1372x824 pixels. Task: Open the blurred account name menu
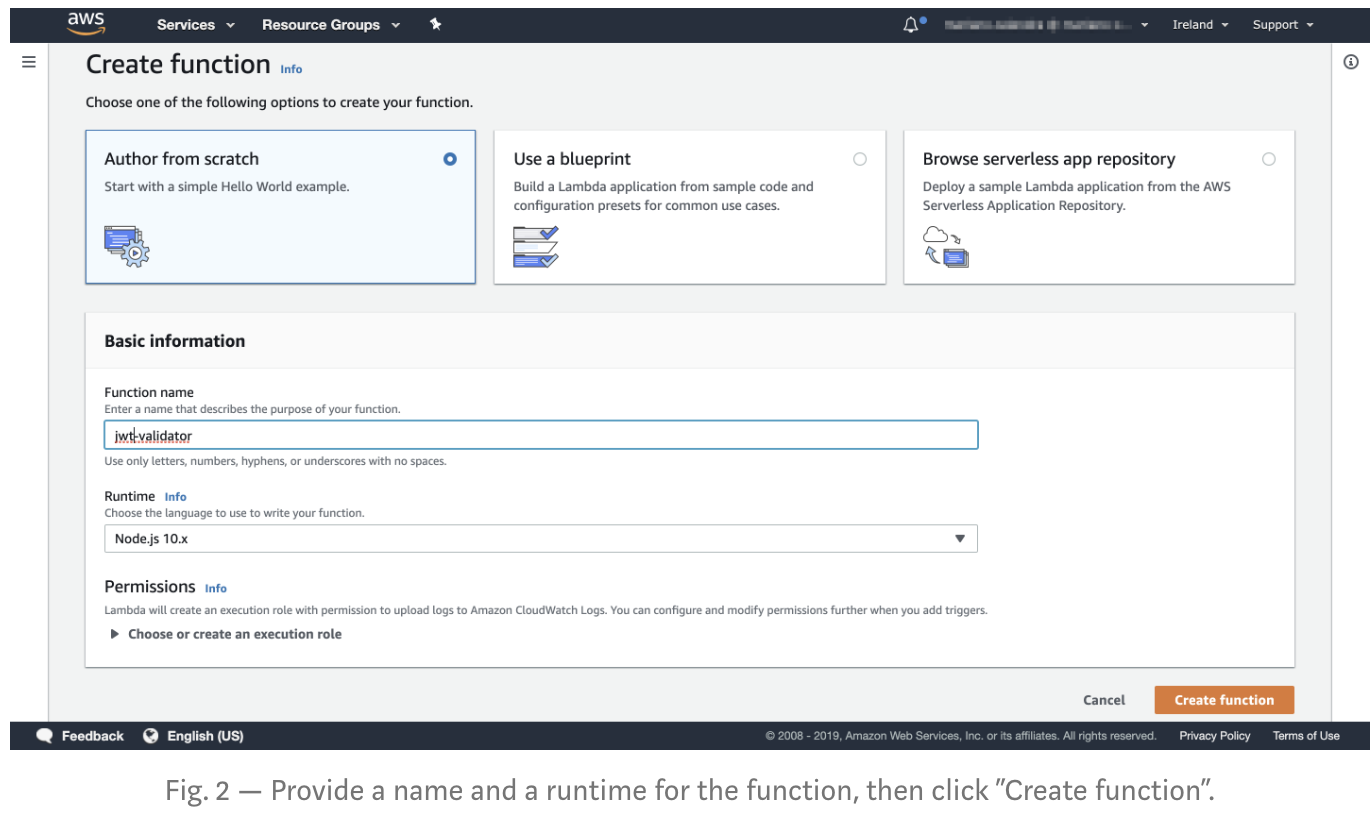point(1046,25)
